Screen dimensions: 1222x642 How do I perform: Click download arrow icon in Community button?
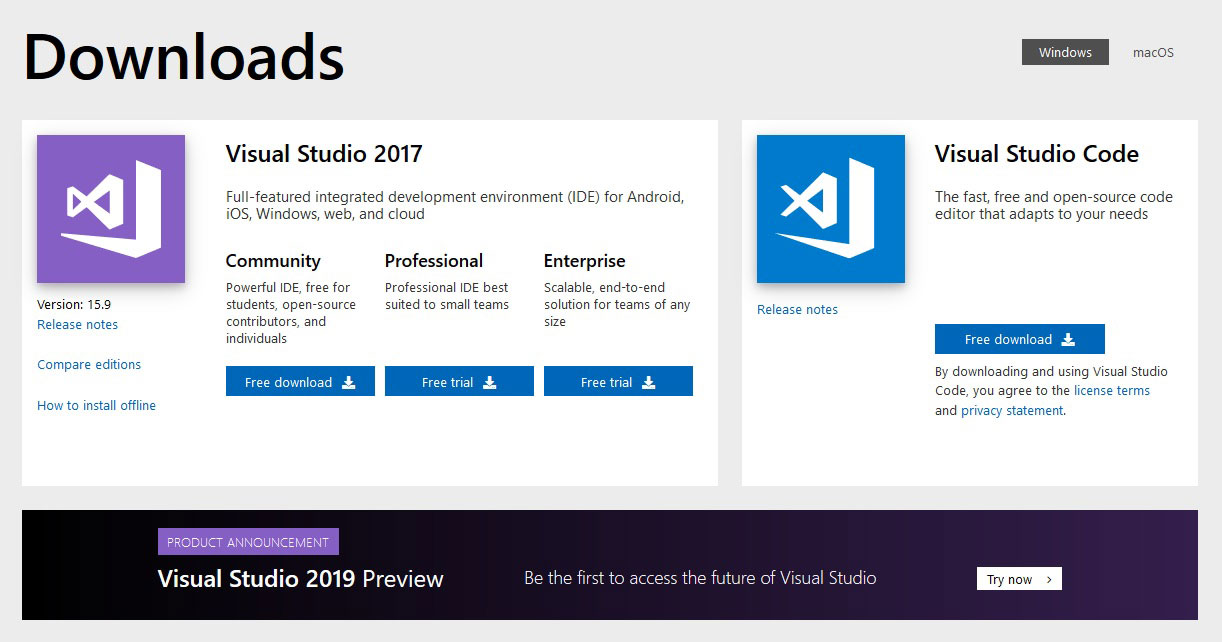(x=349, y=382)
